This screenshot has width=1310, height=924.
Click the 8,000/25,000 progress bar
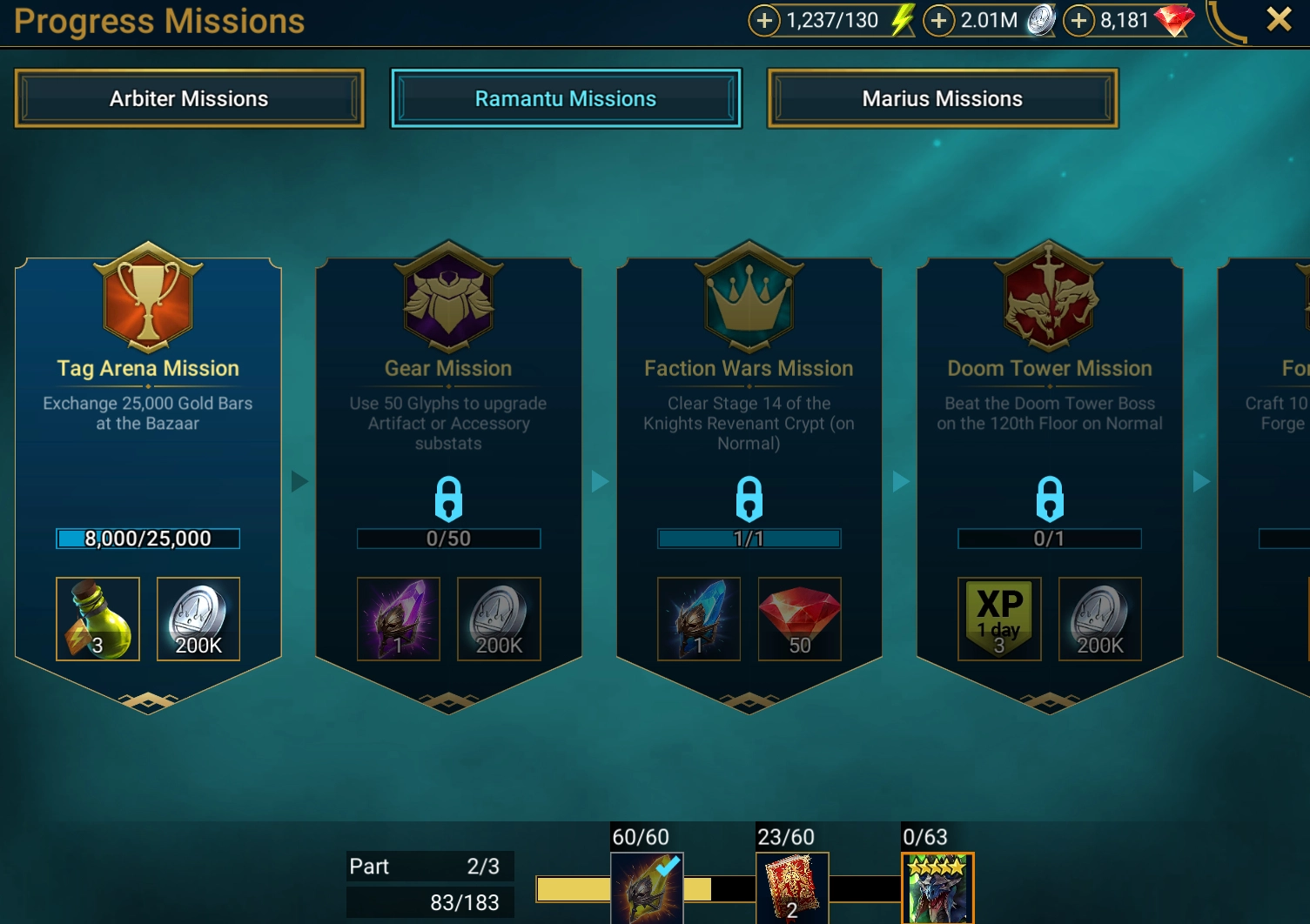[x=148, y=539]
